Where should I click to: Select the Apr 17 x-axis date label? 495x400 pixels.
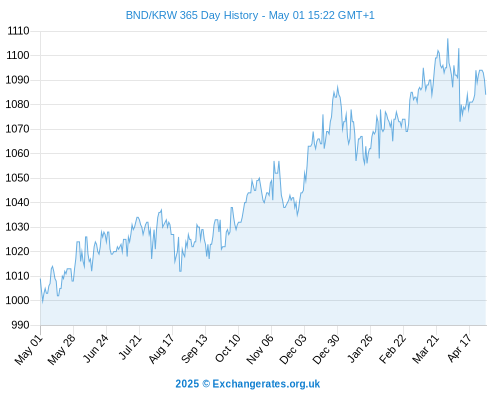(460, 348)
